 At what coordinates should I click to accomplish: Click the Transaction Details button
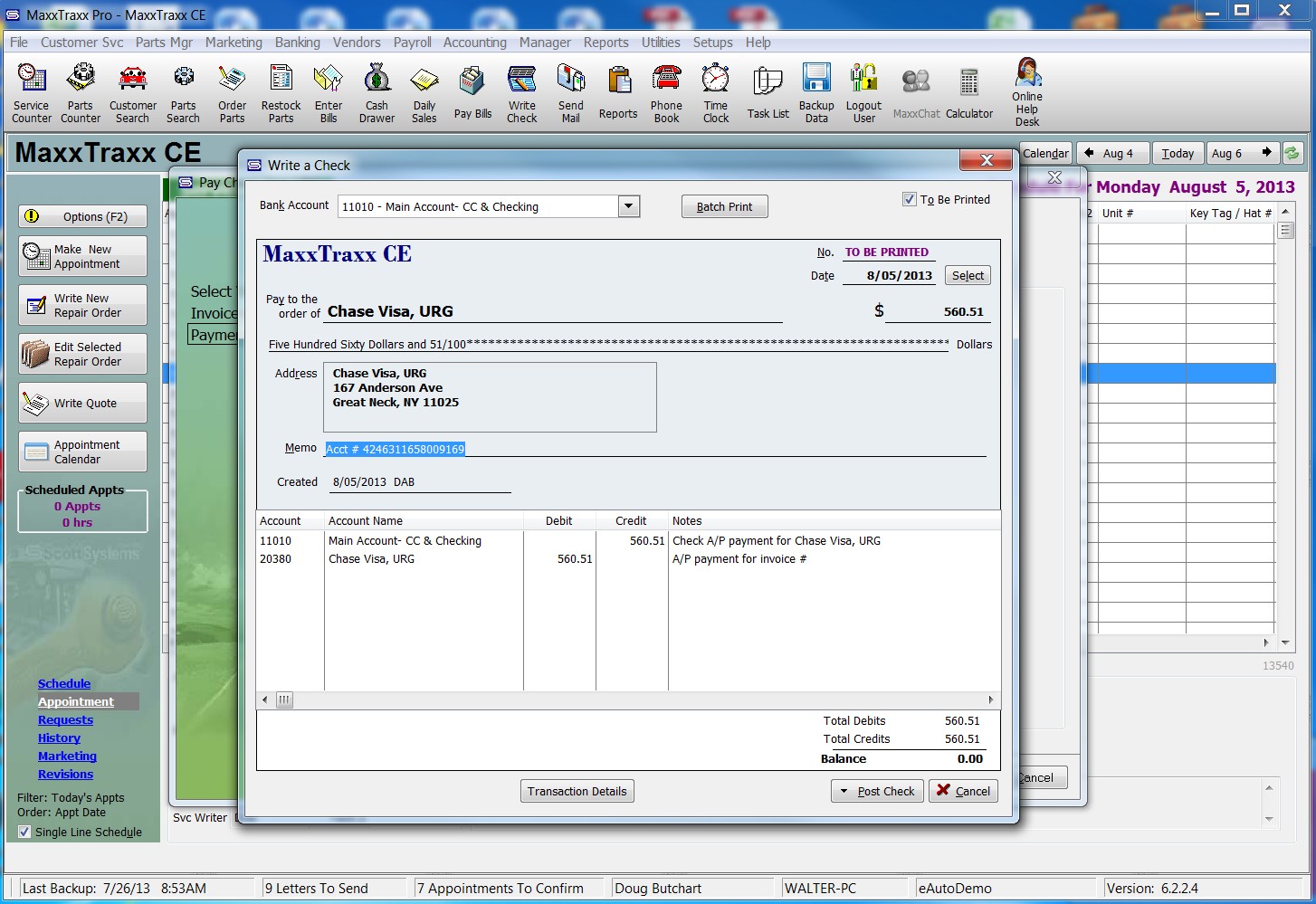click(577, 791)
